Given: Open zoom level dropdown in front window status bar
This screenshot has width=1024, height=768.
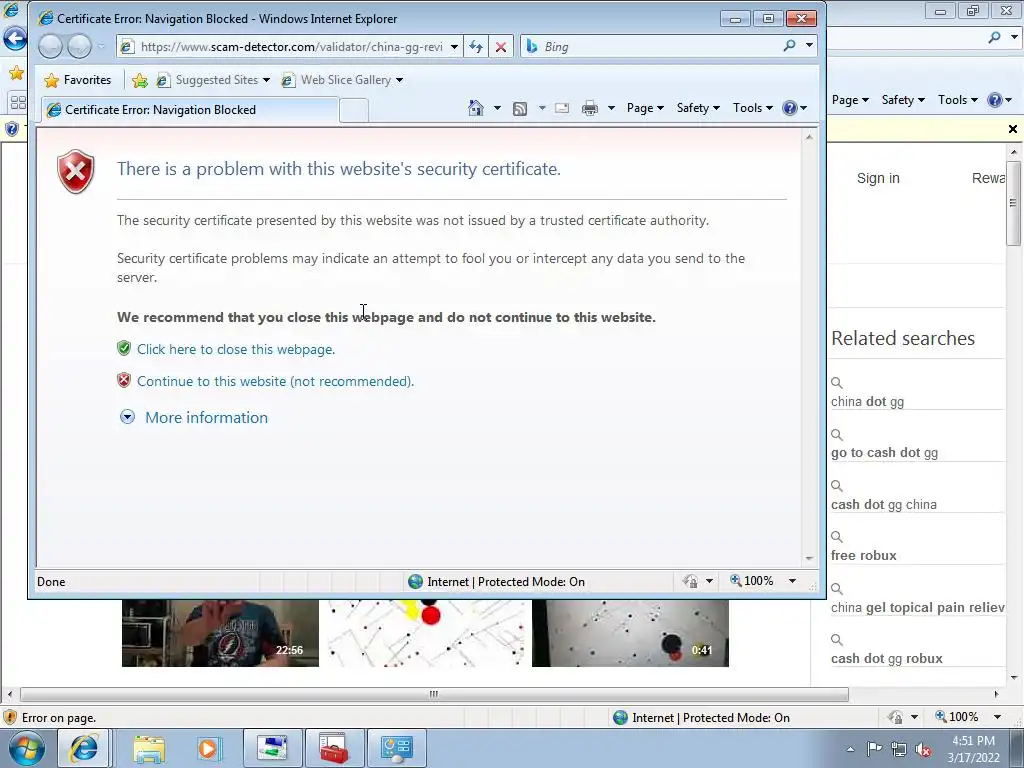Looking at the screenshot, I should point(792,581).
